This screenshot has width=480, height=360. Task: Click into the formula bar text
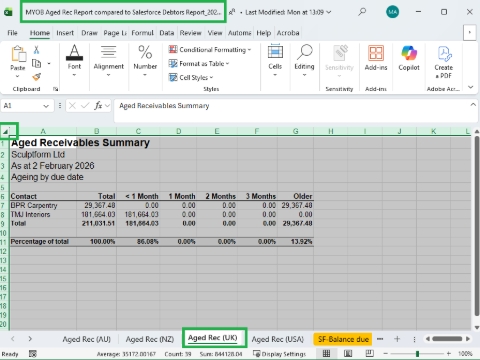pyautogui.click(x=164, y=106)
